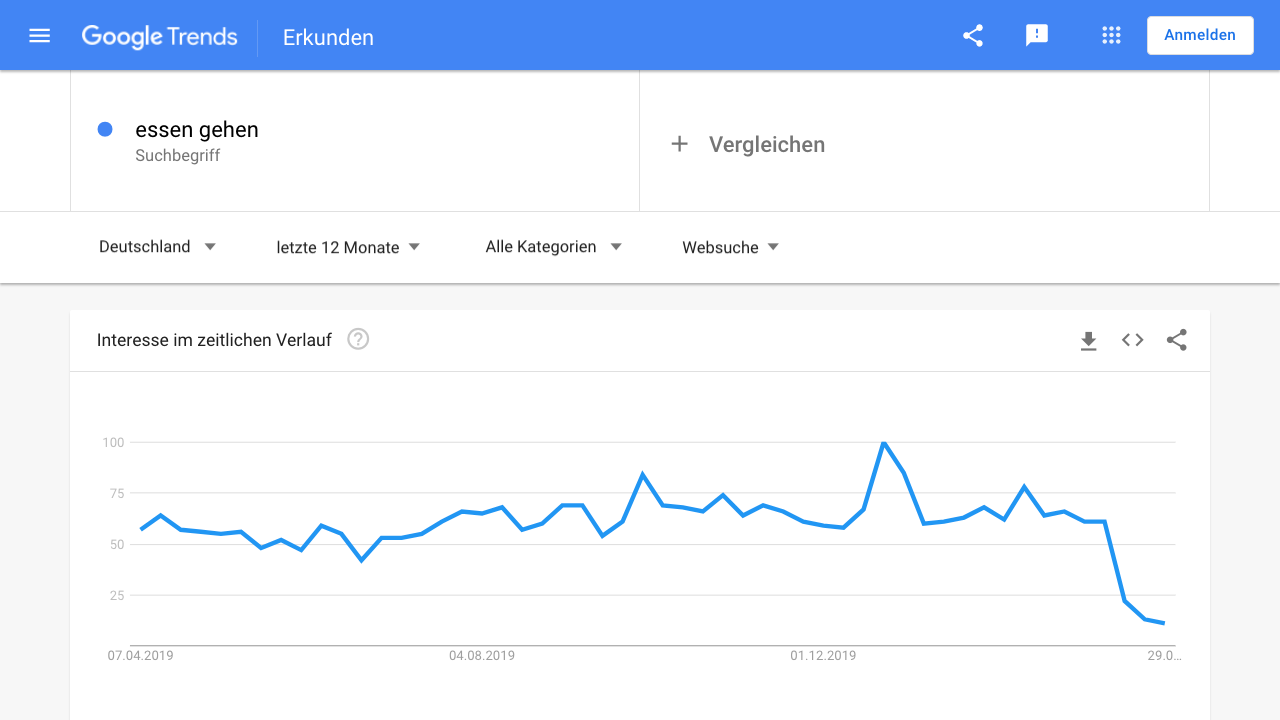This screenshot has width=1280, height=720.
Task: Open the Google apps grid
Action: pyautogui.click(x=1111, y=36)
